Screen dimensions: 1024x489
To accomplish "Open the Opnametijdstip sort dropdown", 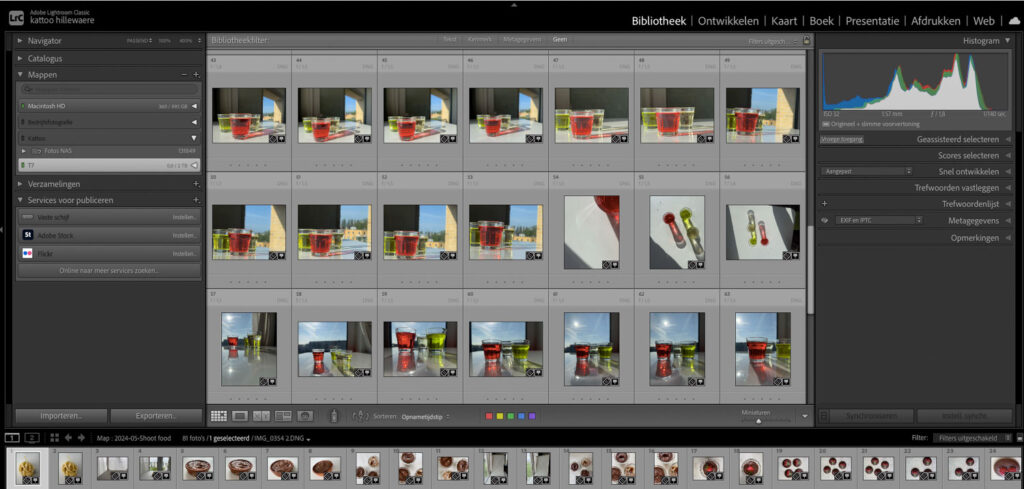I will pyautogui.click(x=426, y=416).
